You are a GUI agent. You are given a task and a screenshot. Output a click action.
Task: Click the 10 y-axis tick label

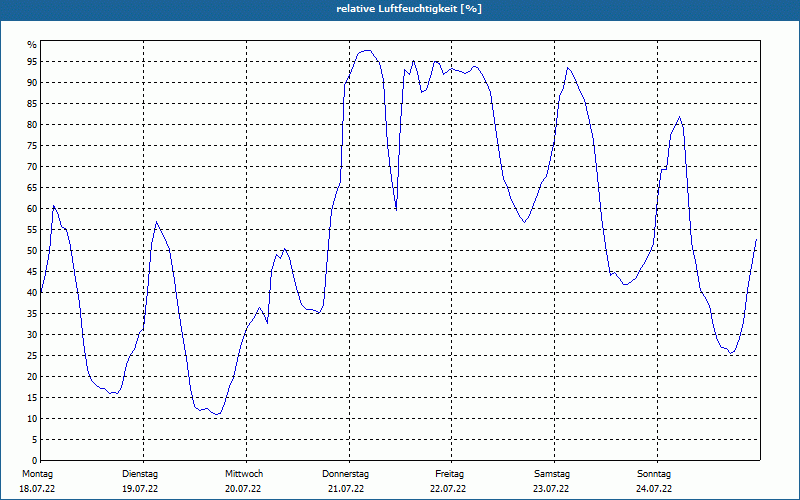[32, 419]
